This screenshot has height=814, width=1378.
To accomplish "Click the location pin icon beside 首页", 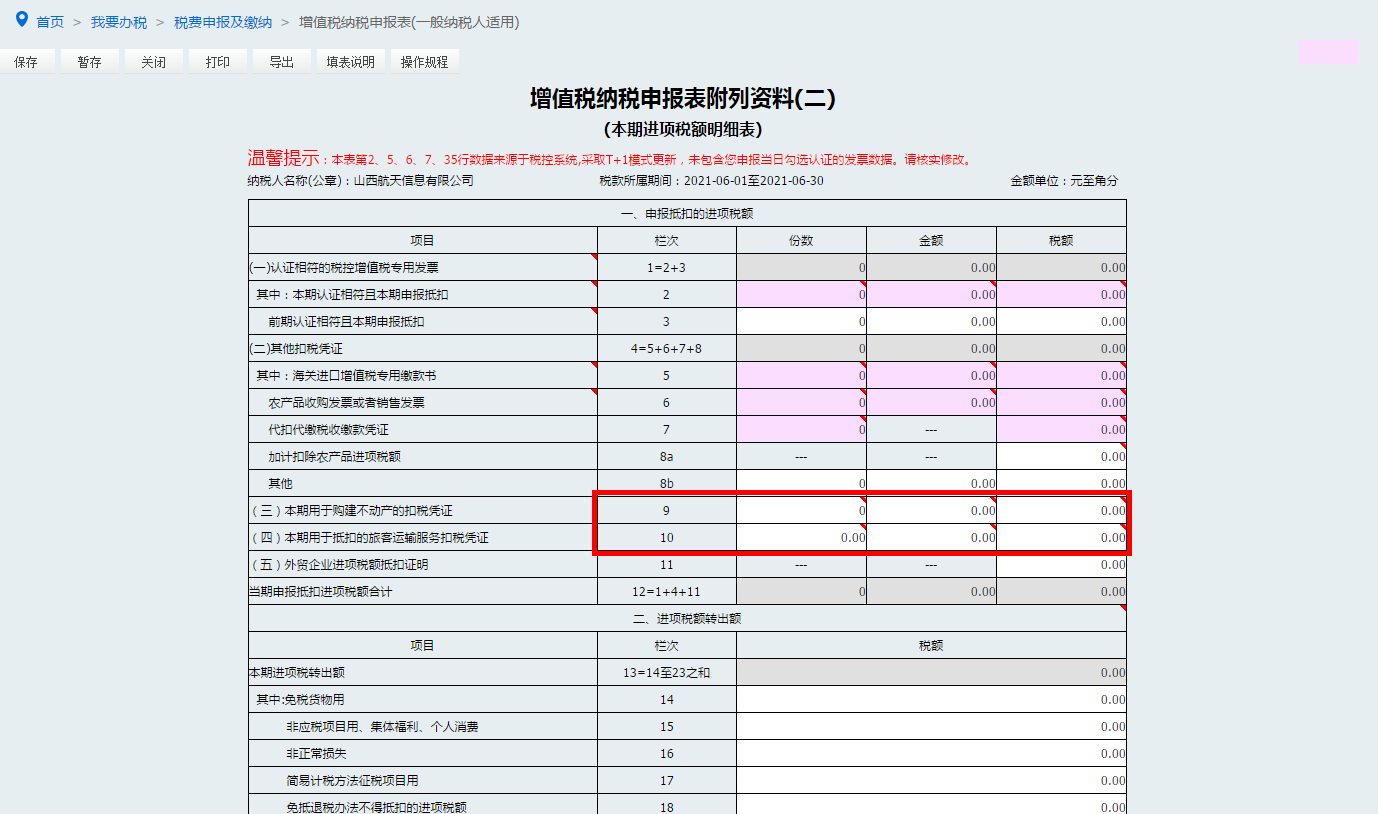I will [22, 20].
